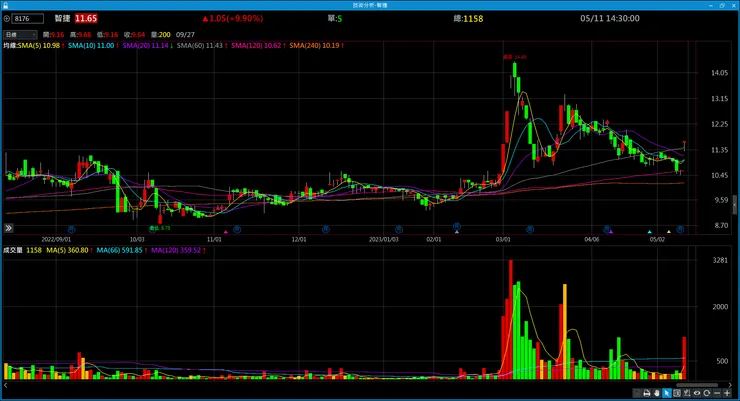The width and height of the screenshot is (740, 401).
Task: Click the split panel layout icon
Action: (677, 393)
